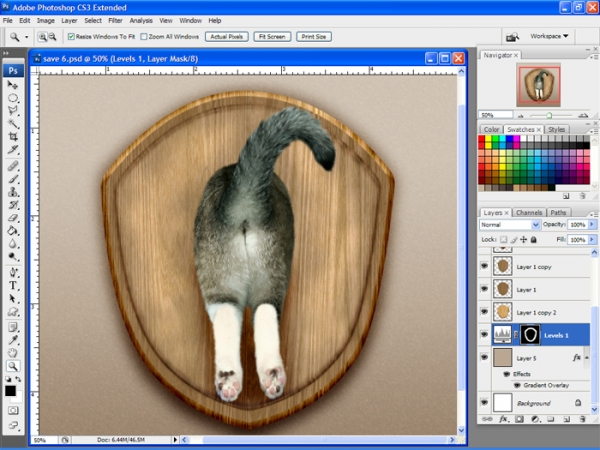600x450 pixels.
Task: Select the Eyedropper tool
Action: (13, 340)
